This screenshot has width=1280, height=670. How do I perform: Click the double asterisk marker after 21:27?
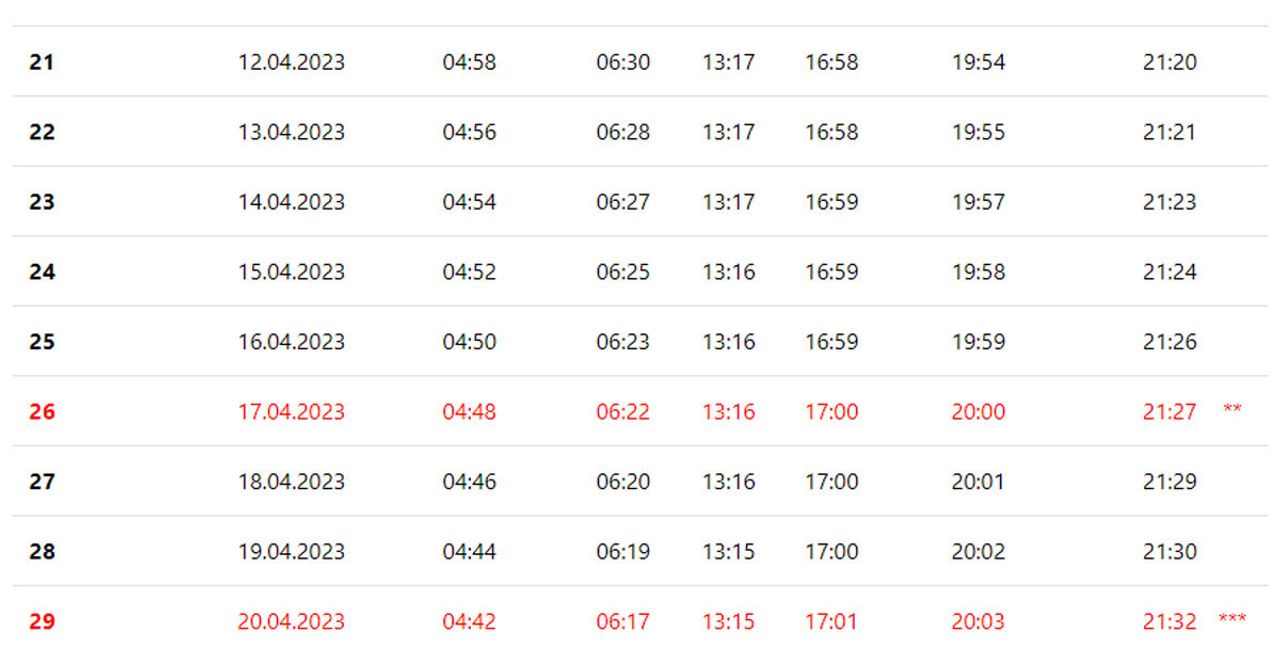[1233, 409]
